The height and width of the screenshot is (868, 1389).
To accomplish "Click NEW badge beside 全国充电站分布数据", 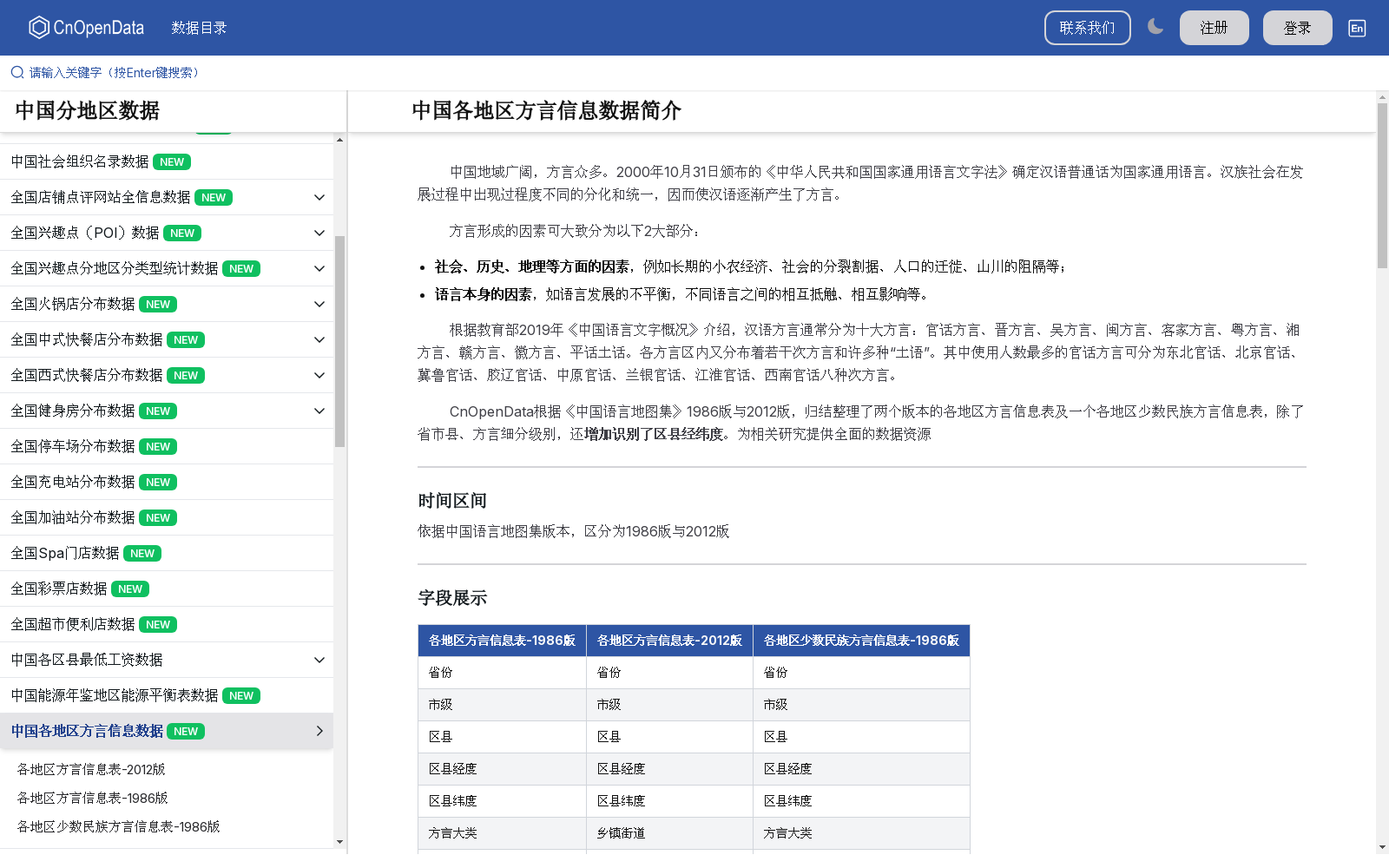I will pos(158,483).
